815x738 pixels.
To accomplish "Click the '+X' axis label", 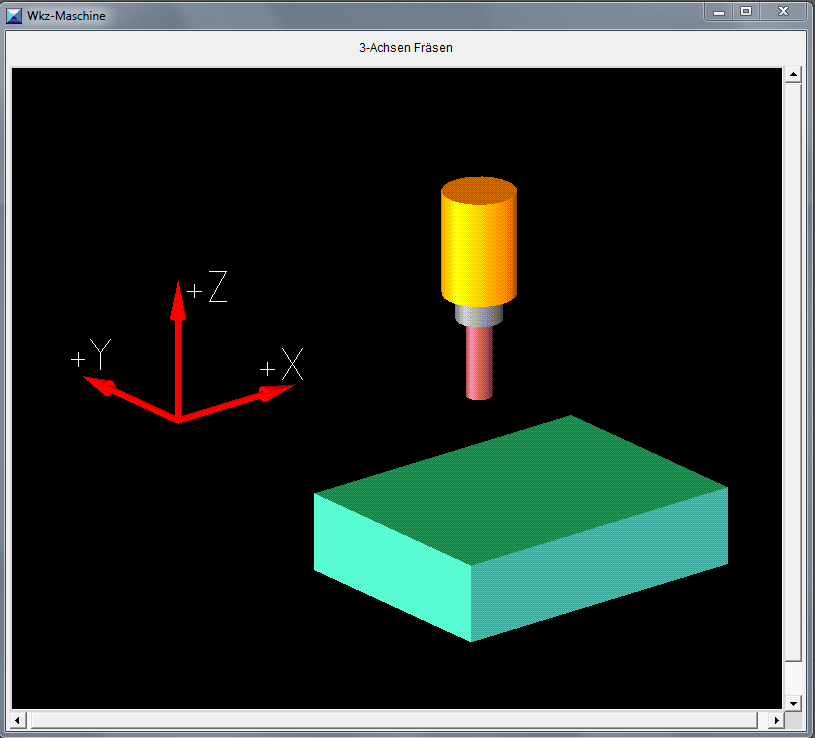I will (281, 364).
